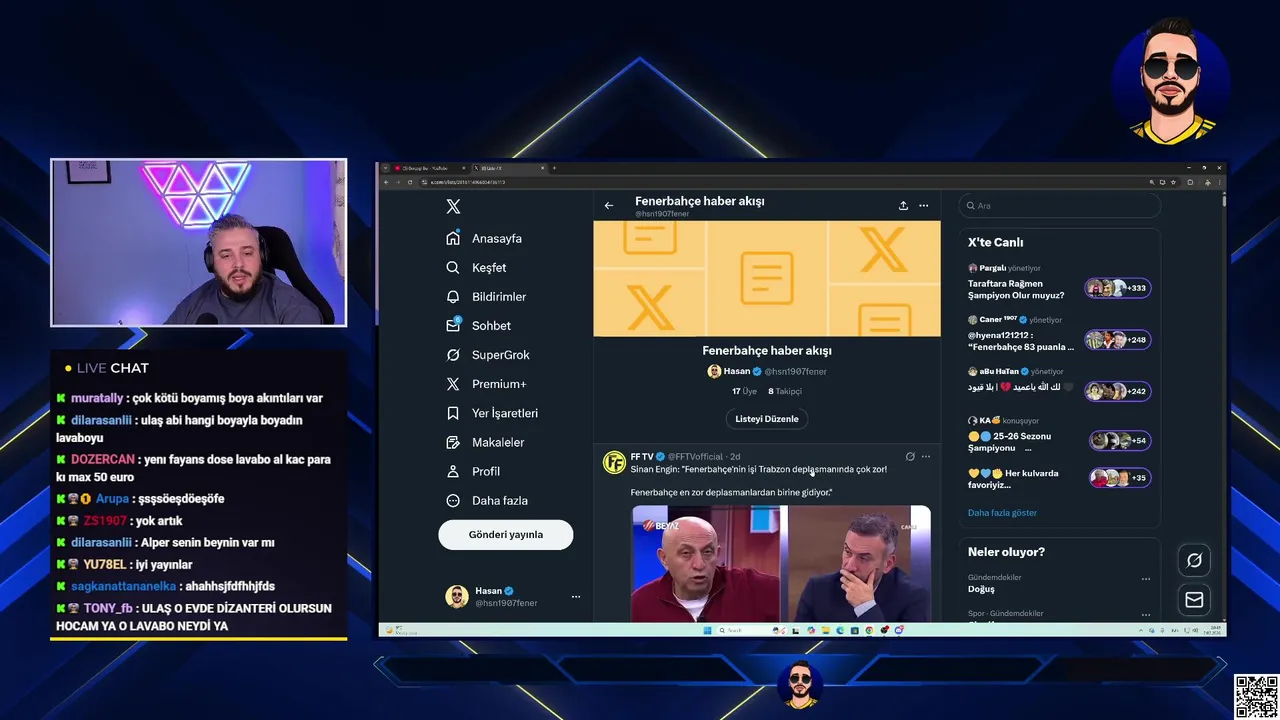
Task: Click the +333 listeners badge
Action: tap(1118, 289)
